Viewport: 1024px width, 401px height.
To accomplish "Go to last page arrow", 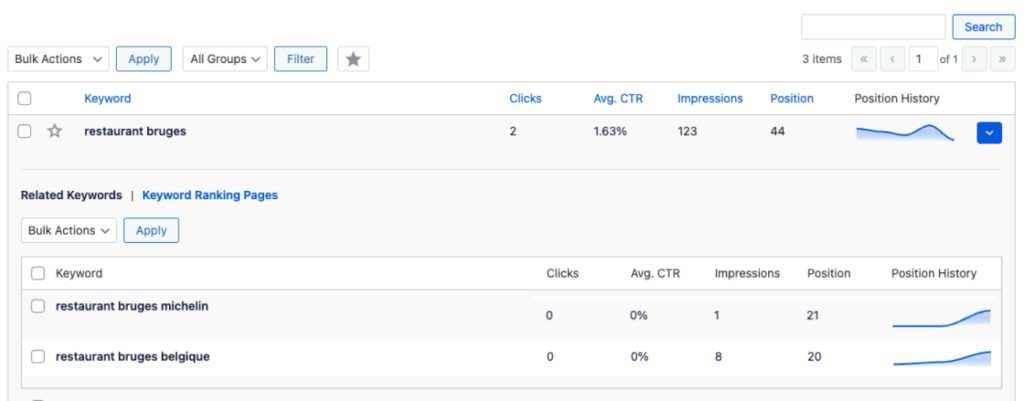I will (1002, 59).
